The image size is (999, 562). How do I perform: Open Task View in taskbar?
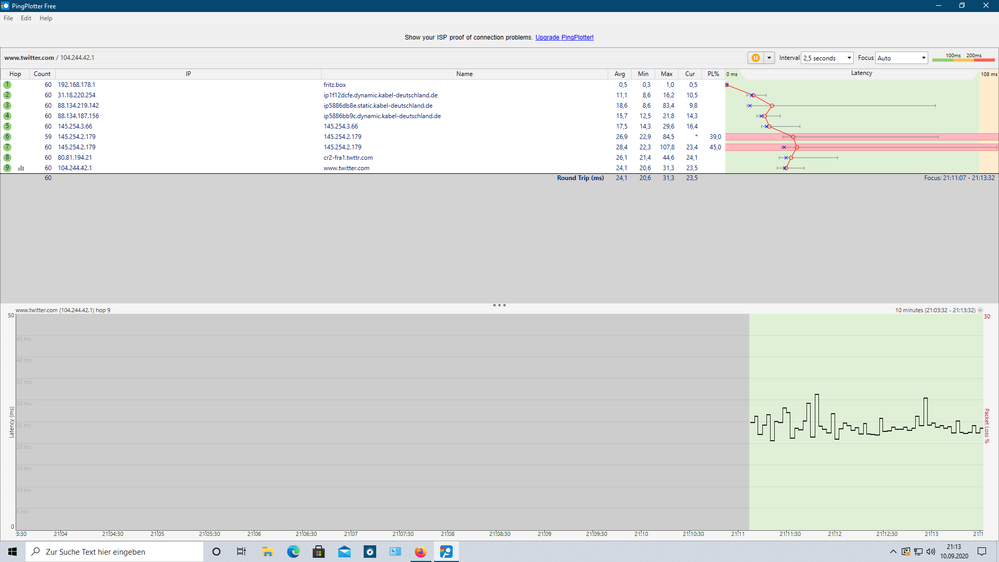241,552
